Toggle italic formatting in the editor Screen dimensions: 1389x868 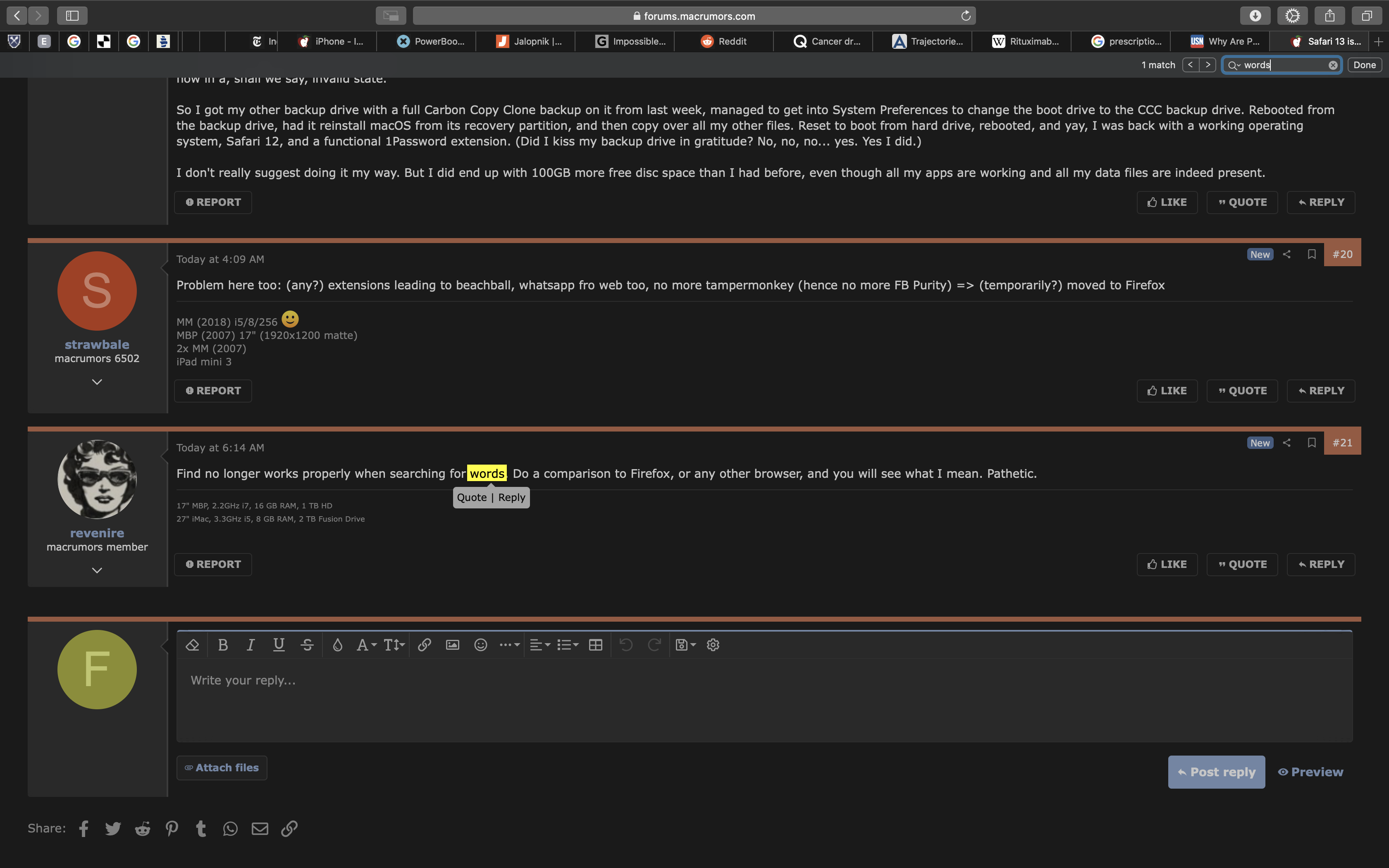251,645
